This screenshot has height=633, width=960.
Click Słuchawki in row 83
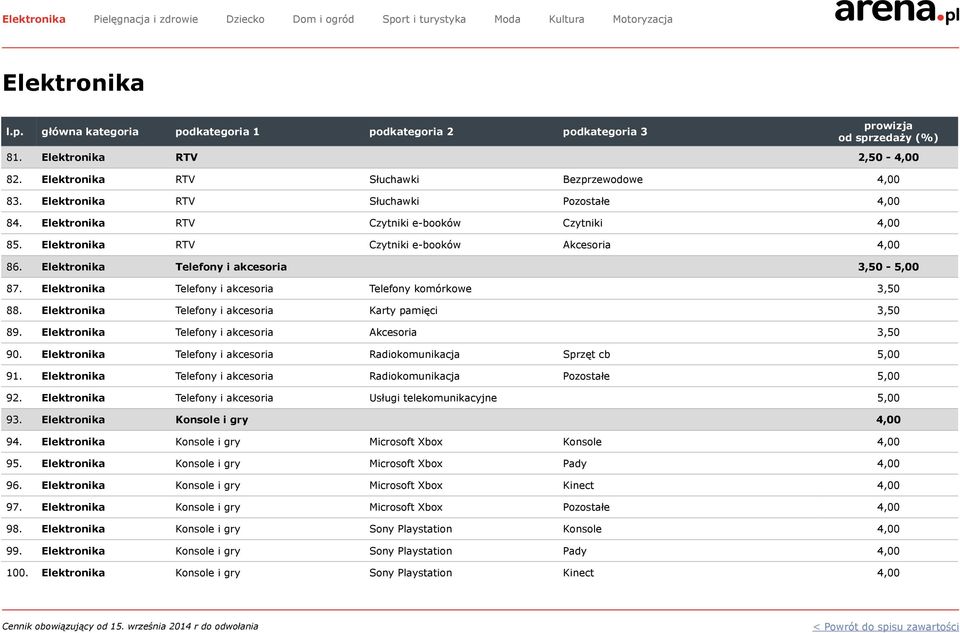click(x=394, y=201)
